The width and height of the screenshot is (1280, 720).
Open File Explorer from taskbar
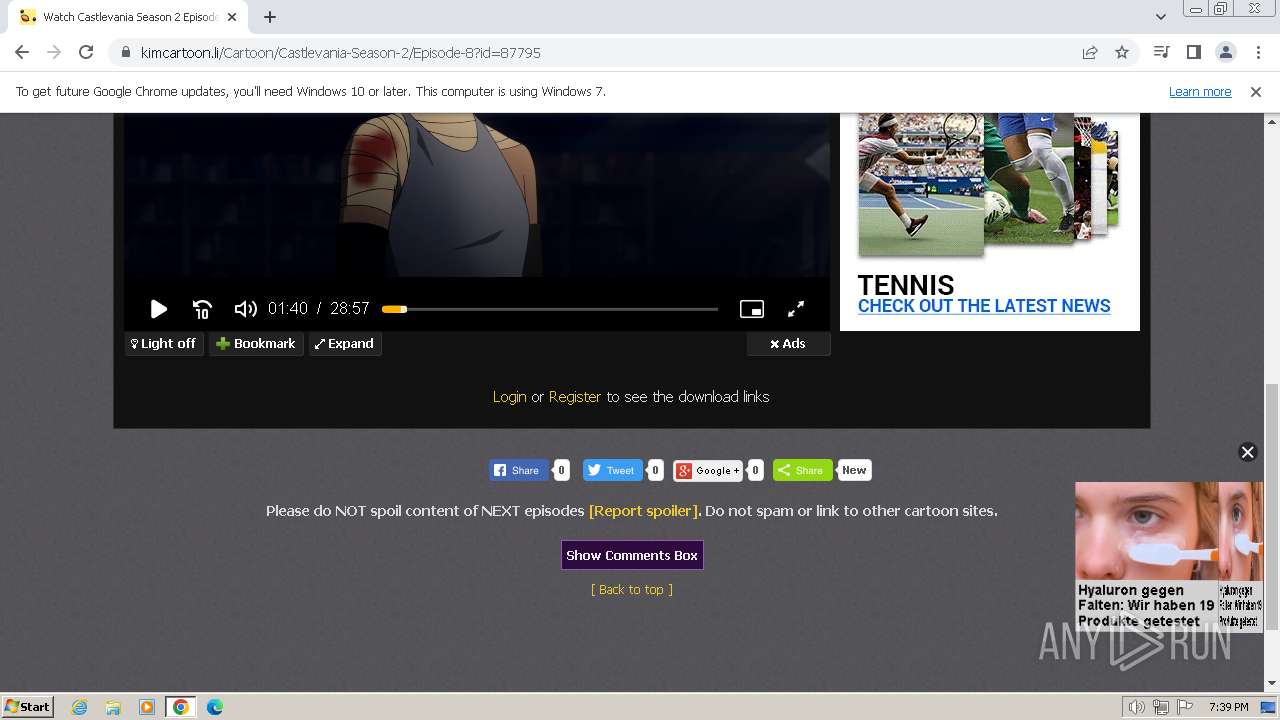(113, 707)
